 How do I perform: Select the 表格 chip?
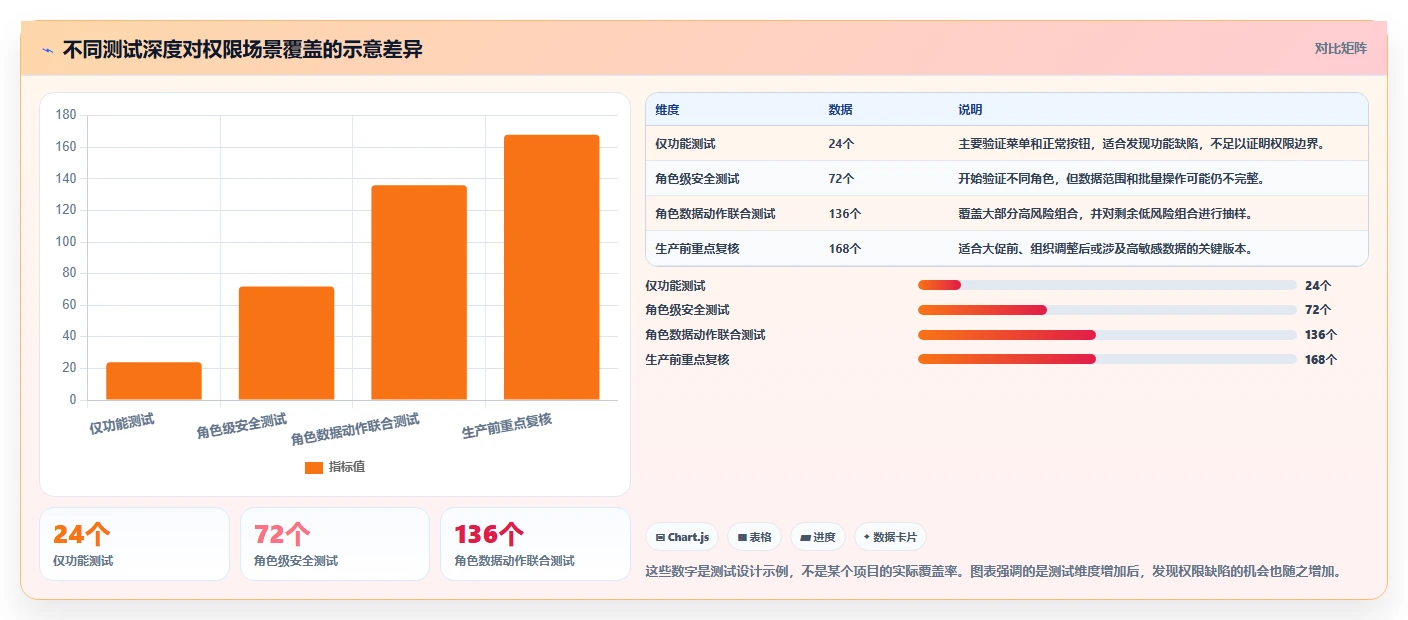tap(755, 537)
